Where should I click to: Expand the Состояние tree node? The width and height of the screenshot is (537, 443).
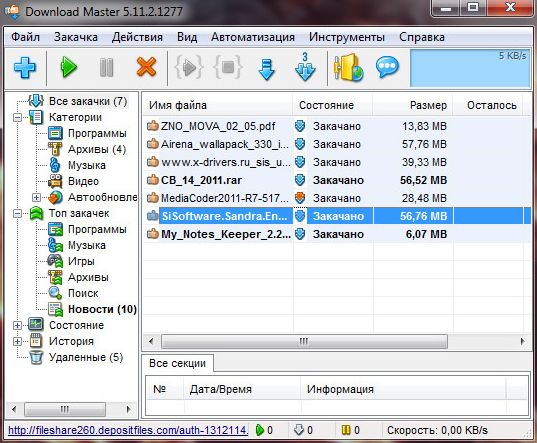[x=17, y=325]
